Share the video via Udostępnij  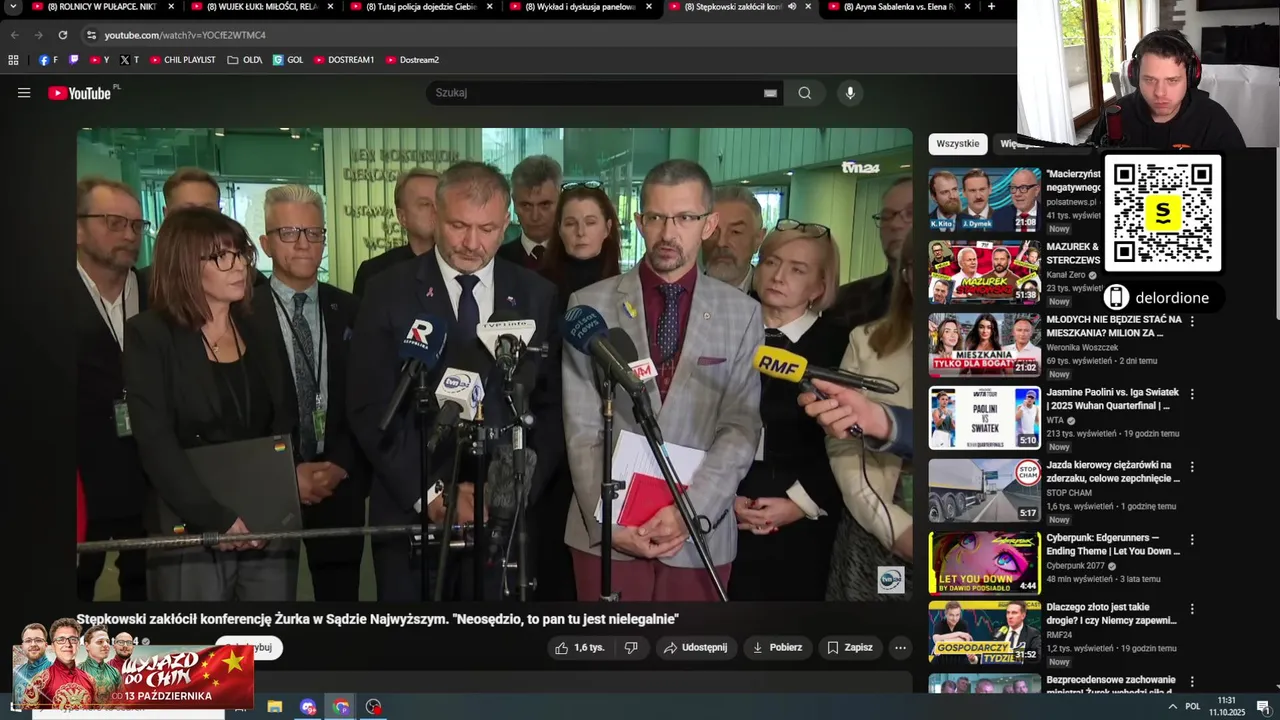point(697,647)
